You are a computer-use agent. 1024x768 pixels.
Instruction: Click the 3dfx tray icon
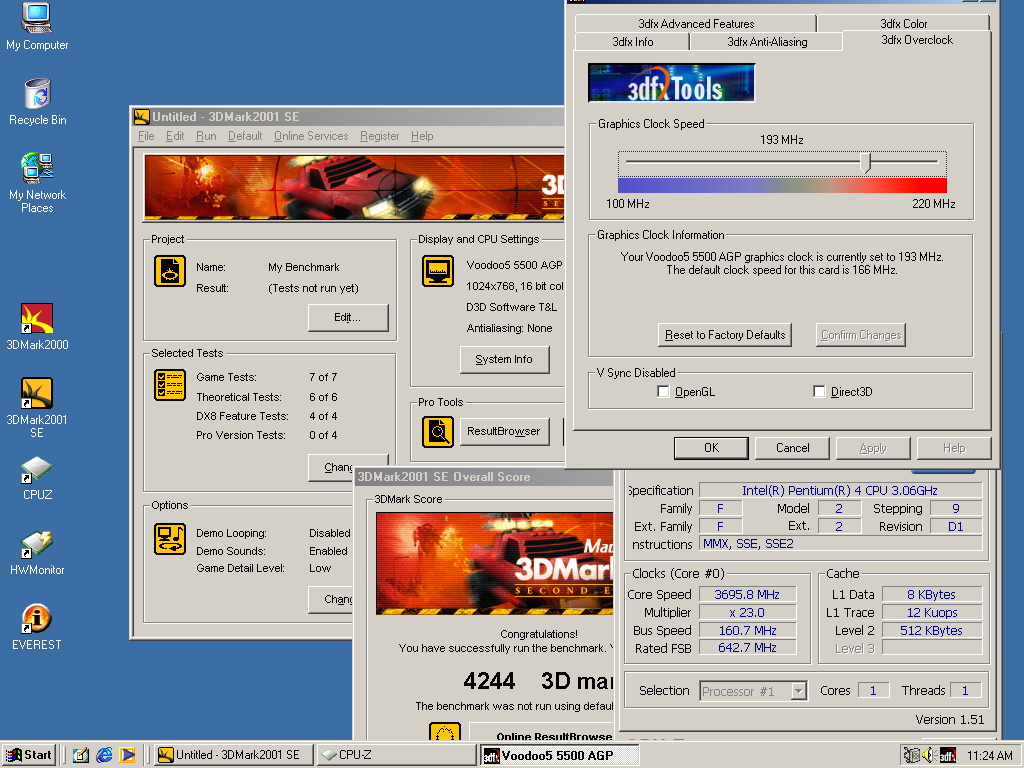click(x=948, y=756)
